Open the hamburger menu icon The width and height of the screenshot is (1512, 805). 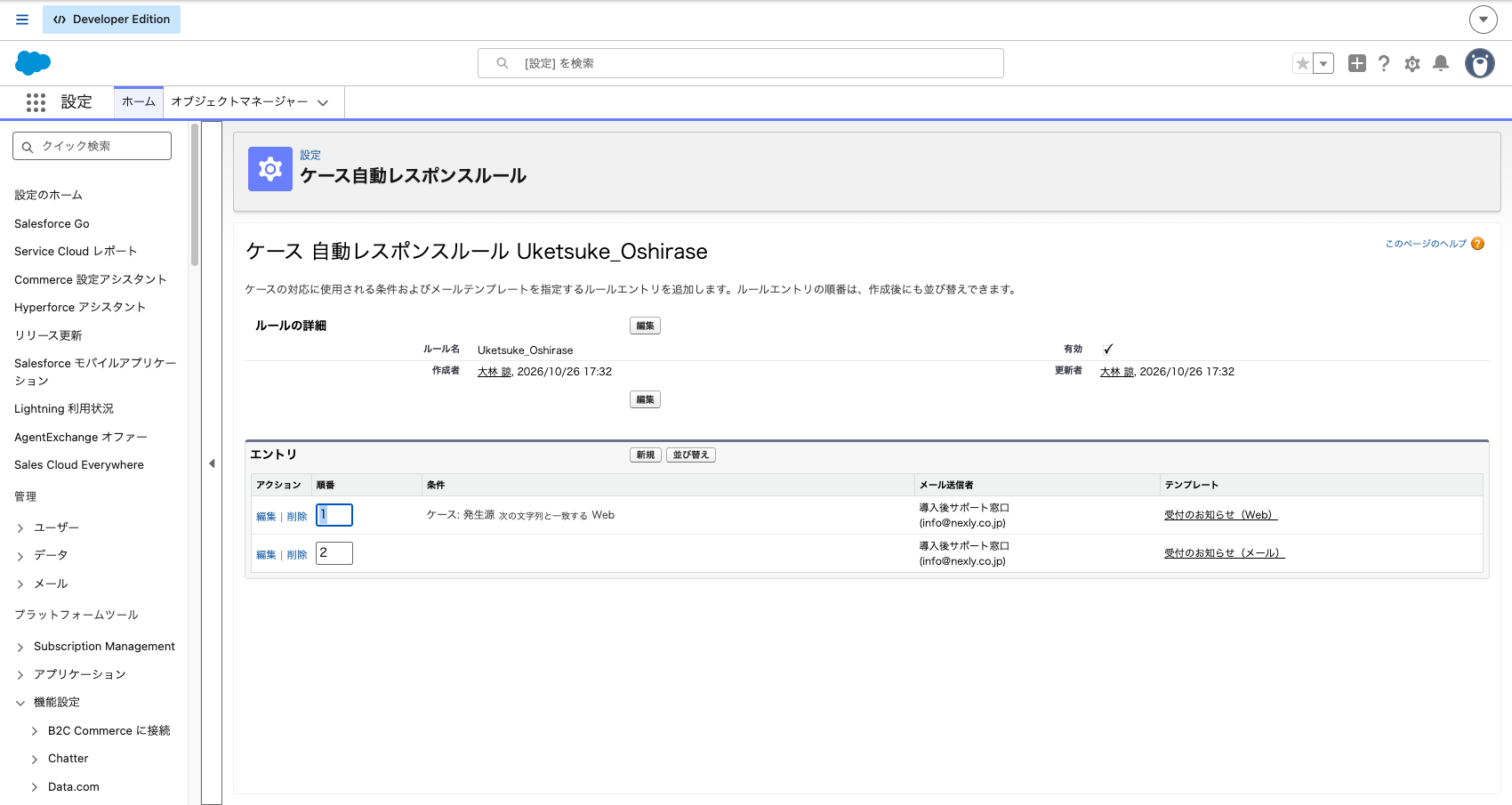click(22, 20)
